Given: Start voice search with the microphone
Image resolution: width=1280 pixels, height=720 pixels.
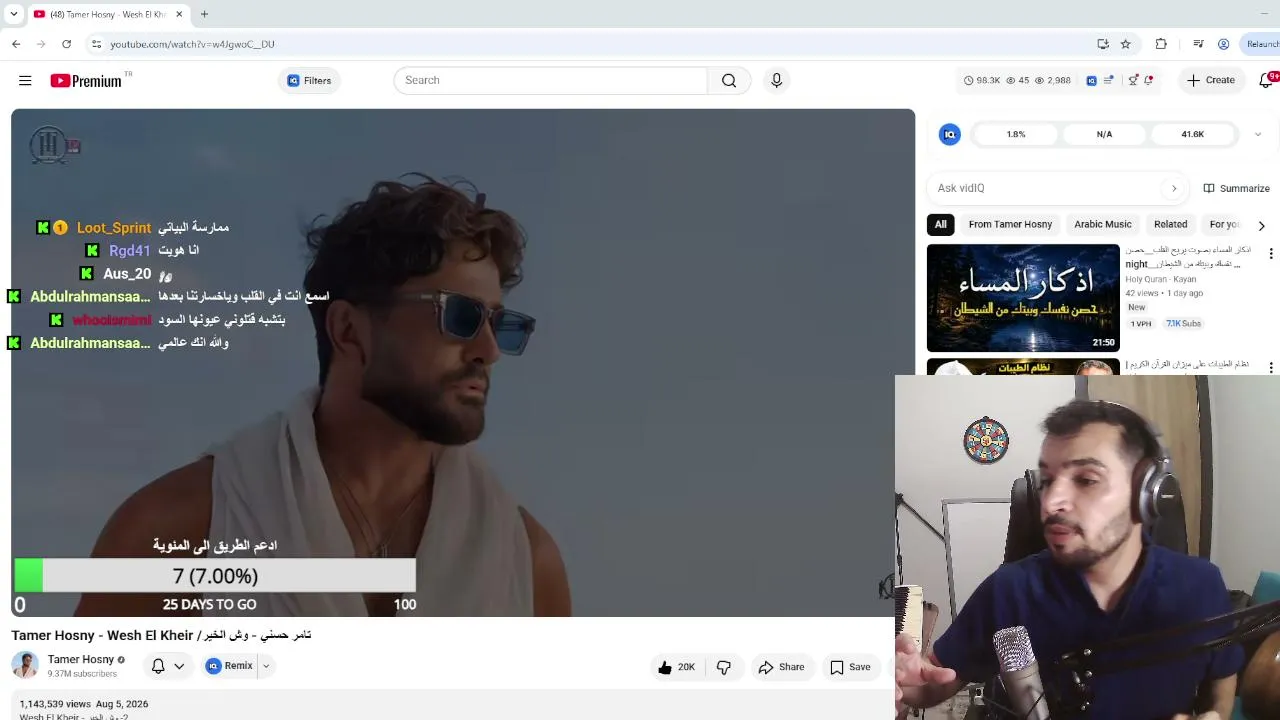Looking at the screenshot, I should [x=776, y=80].
